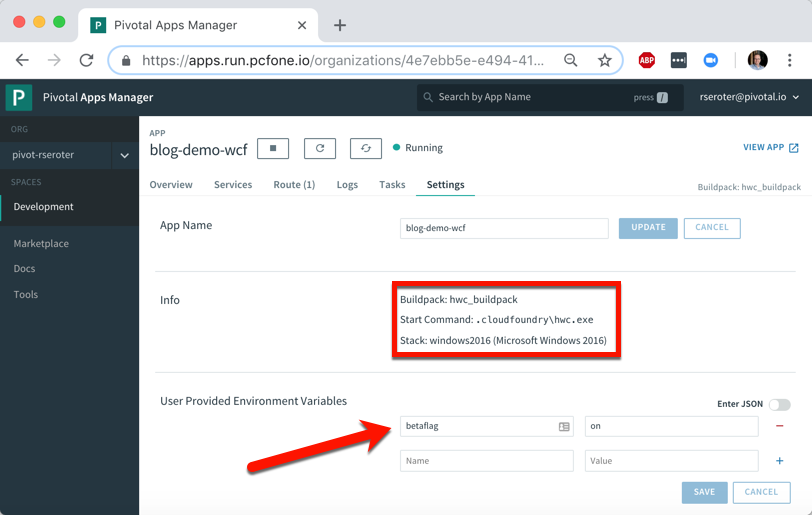Open the Logs tab

tap(347, 185)
